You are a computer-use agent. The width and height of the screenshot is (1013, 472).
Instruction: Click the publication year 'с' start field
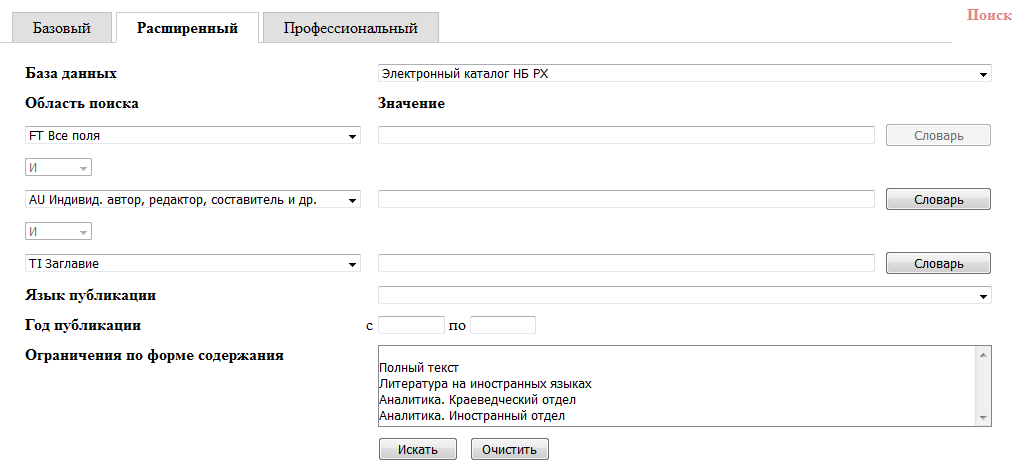coord(411,325)
